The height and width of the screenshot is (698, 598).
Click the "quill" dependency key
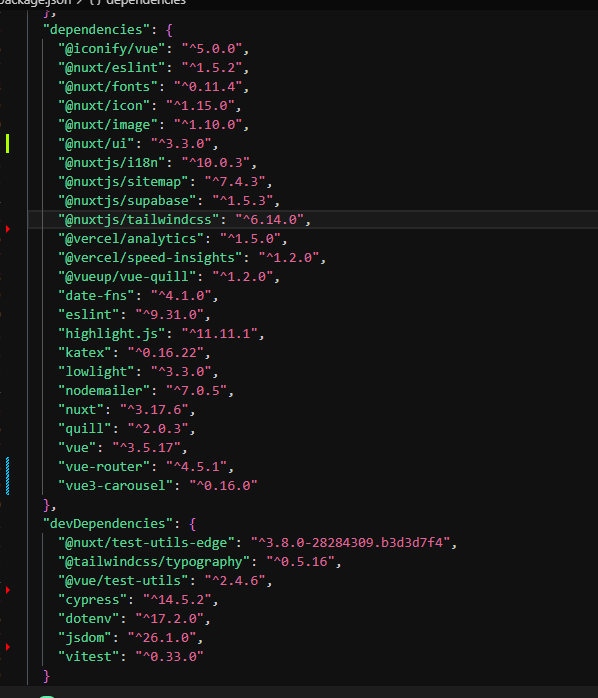85,429
